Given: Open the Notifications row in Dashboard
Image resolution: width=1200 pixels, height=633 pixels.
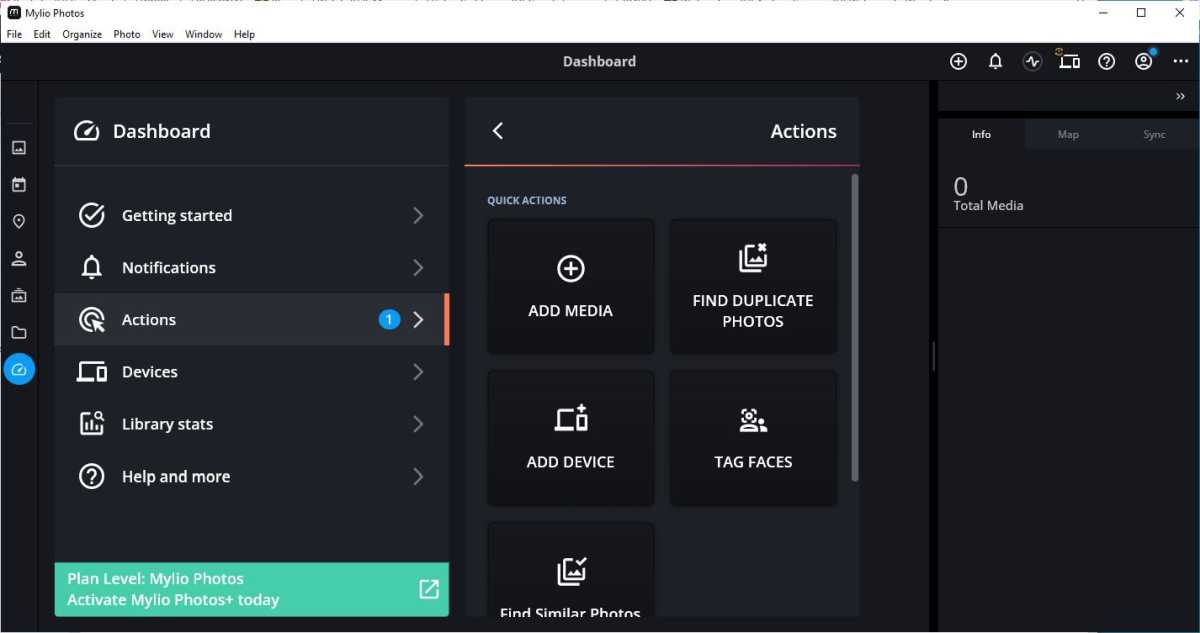Looking at the screenshot, I should point(251,267).
